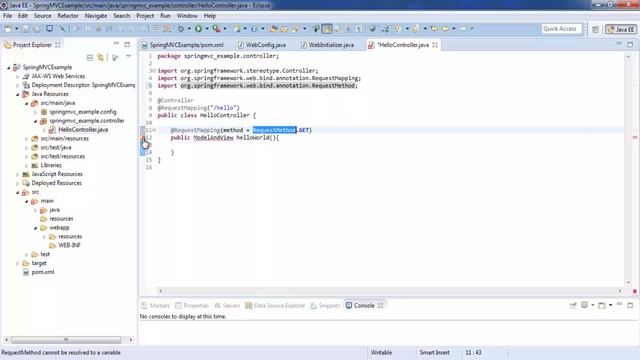Open the Navigate menu

click(96, 16)
